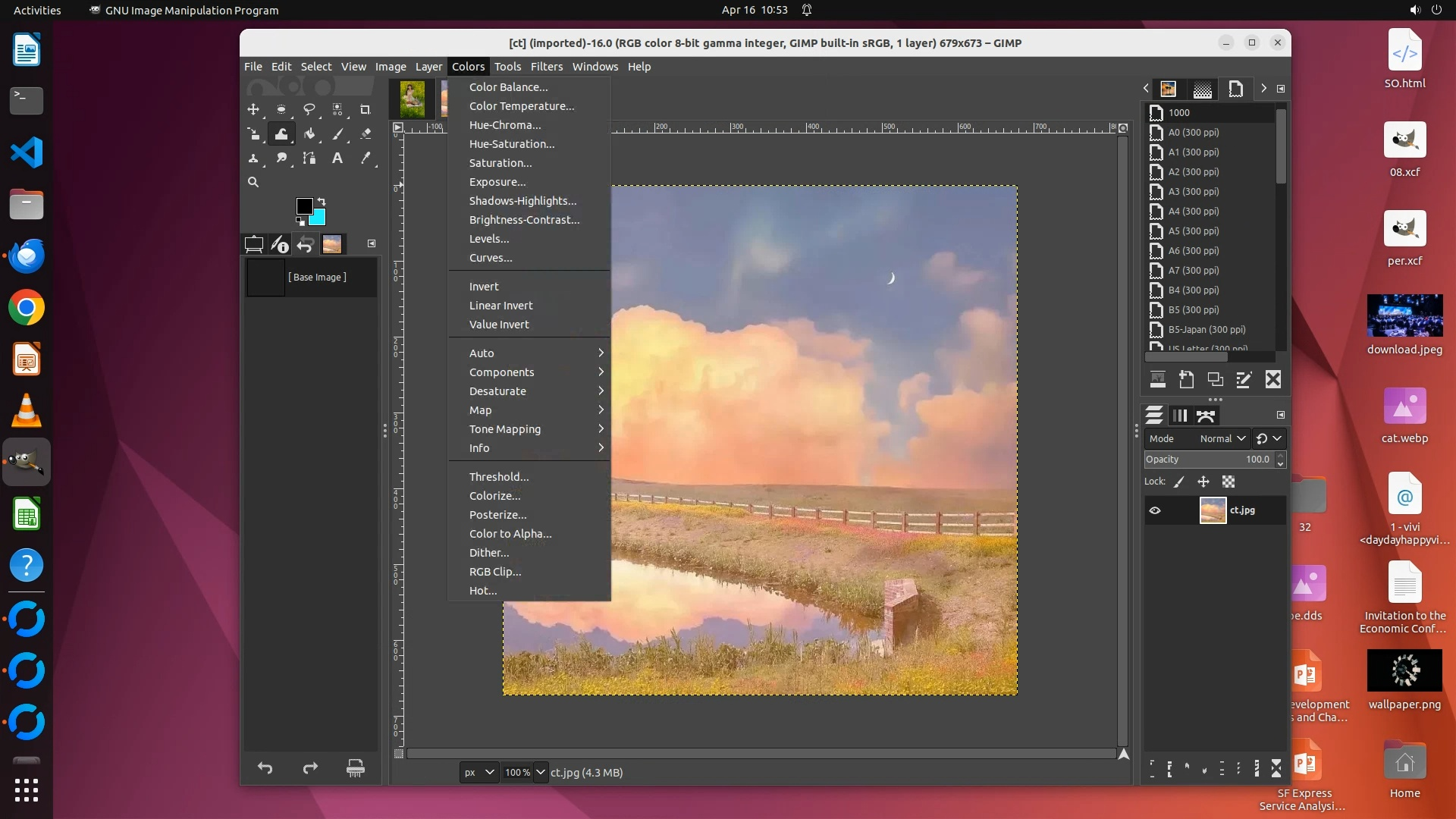1456x819 pixels.
Task: Select the A4 (300 ppi) template
Action: click(x=1193, y=212)
